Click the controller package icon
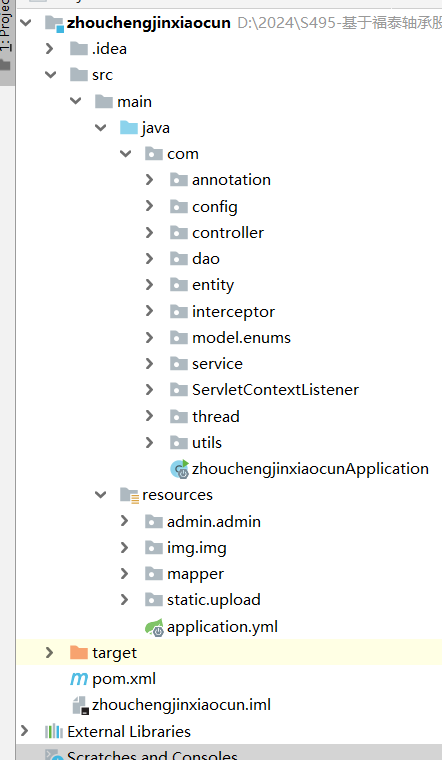442x760 pixels. tap(179, 233)
